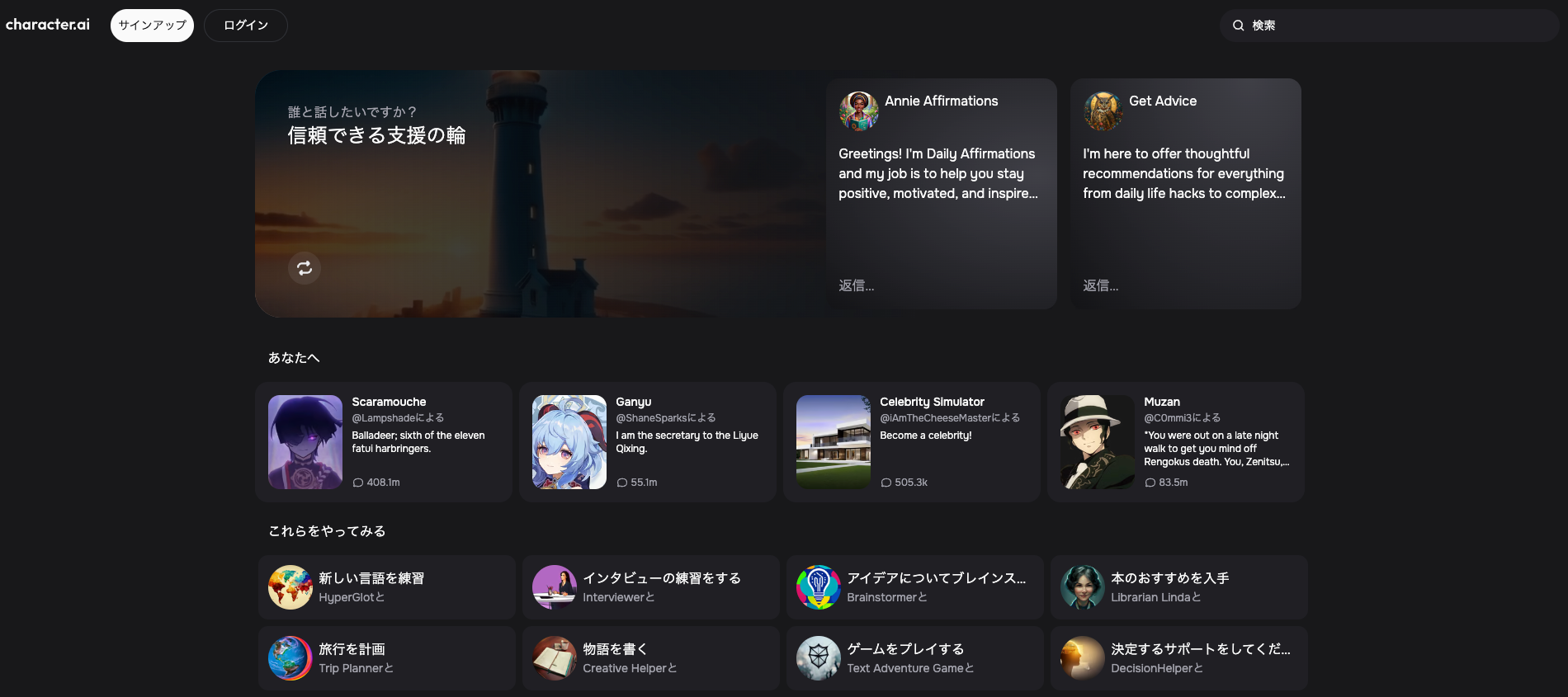
Task: Open Ganyu character thumbnail
Action: click(569, 442)
